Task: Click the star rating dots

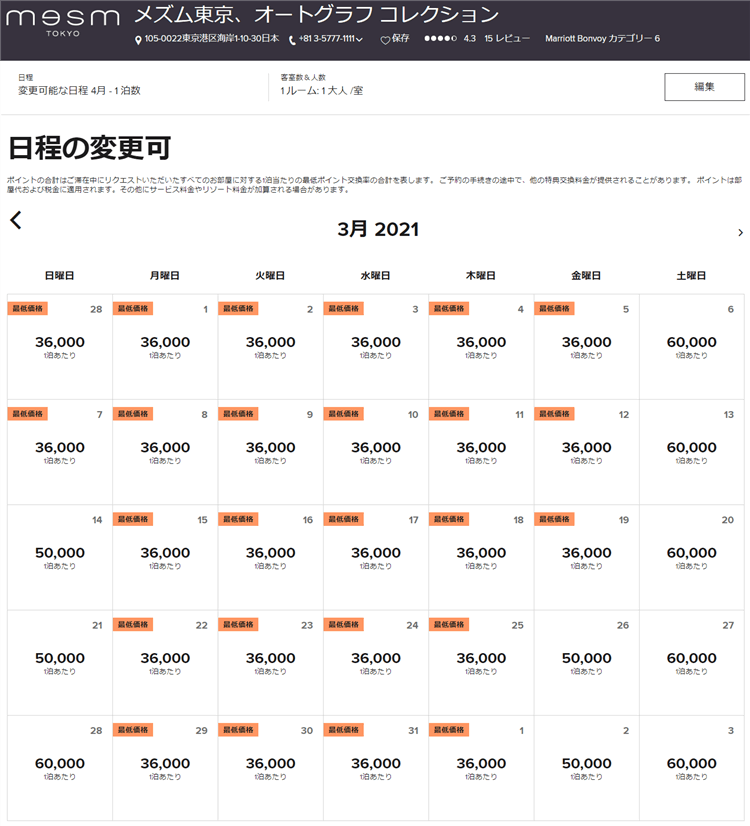Action: (x=441, y=39)
